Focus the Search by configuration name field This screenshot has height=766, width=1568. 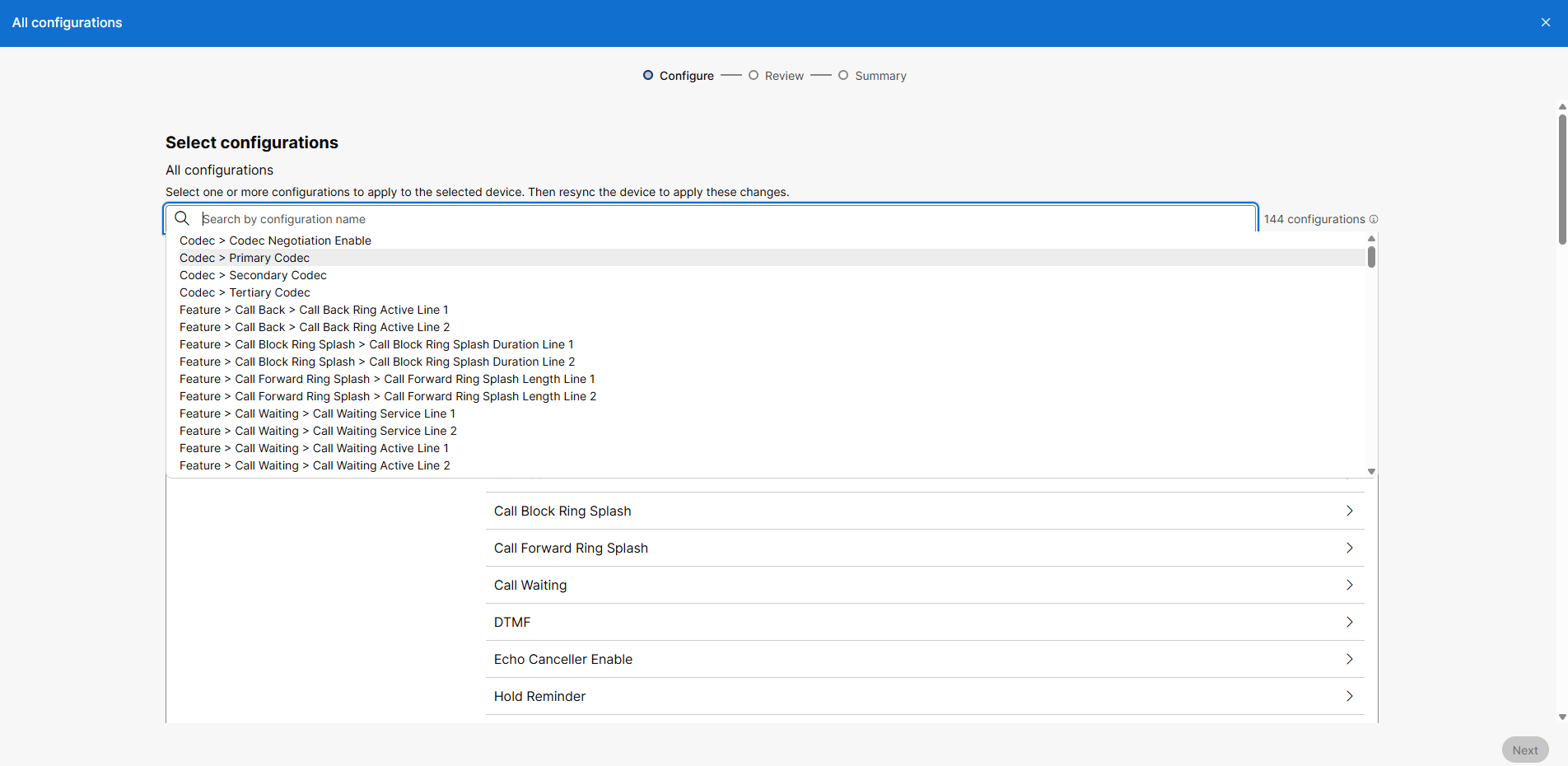pyautogui.click(x=725, y=219)
